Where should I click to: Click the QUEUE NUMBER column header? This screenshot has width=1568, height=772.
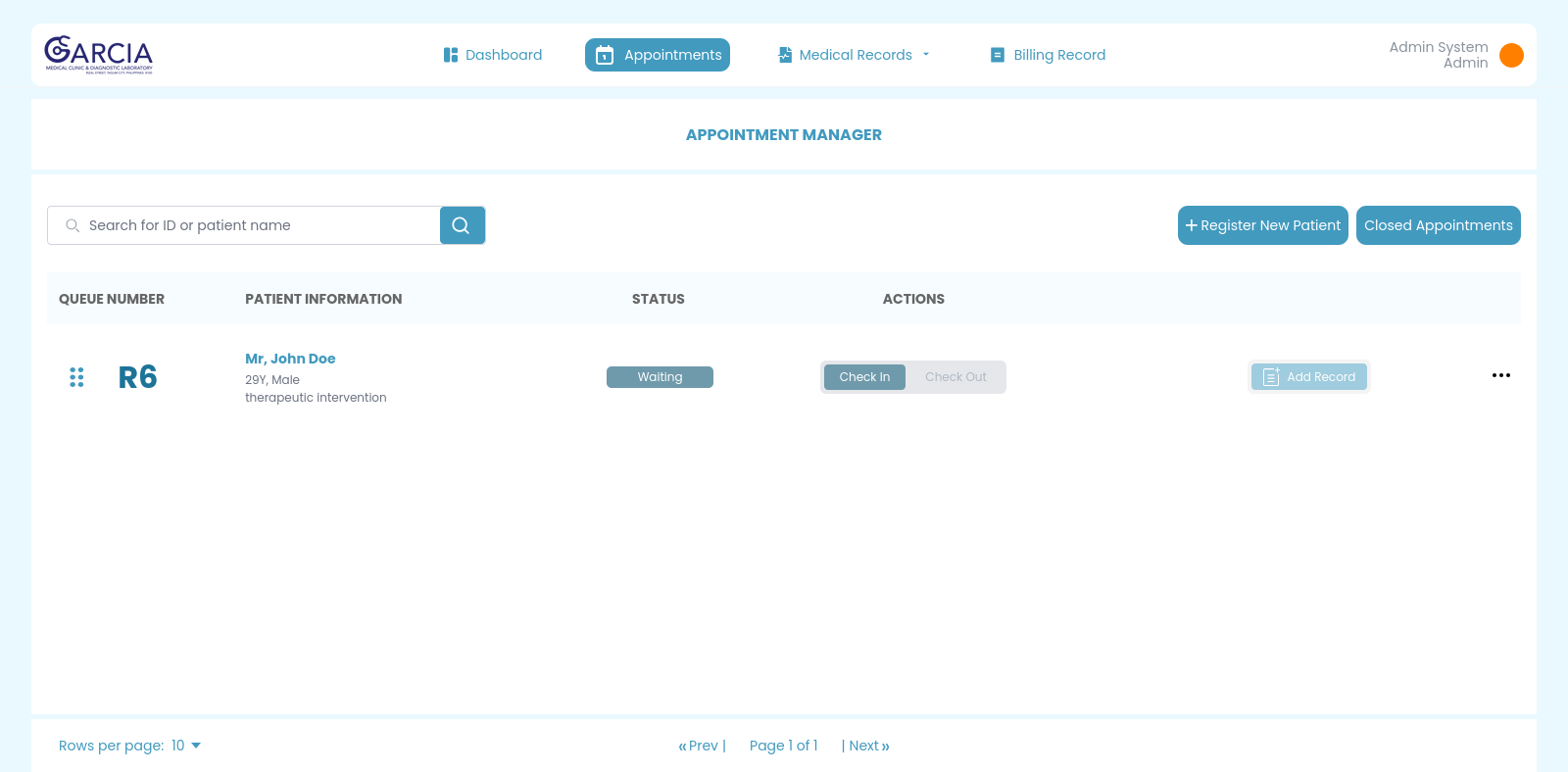coord(112,299)
